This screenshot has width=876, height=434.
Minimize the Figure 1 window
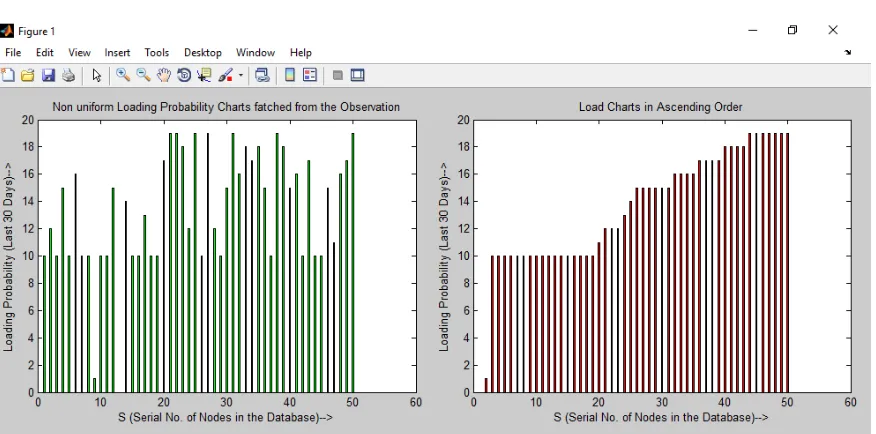pyautogui.click(x=753, y=30)
